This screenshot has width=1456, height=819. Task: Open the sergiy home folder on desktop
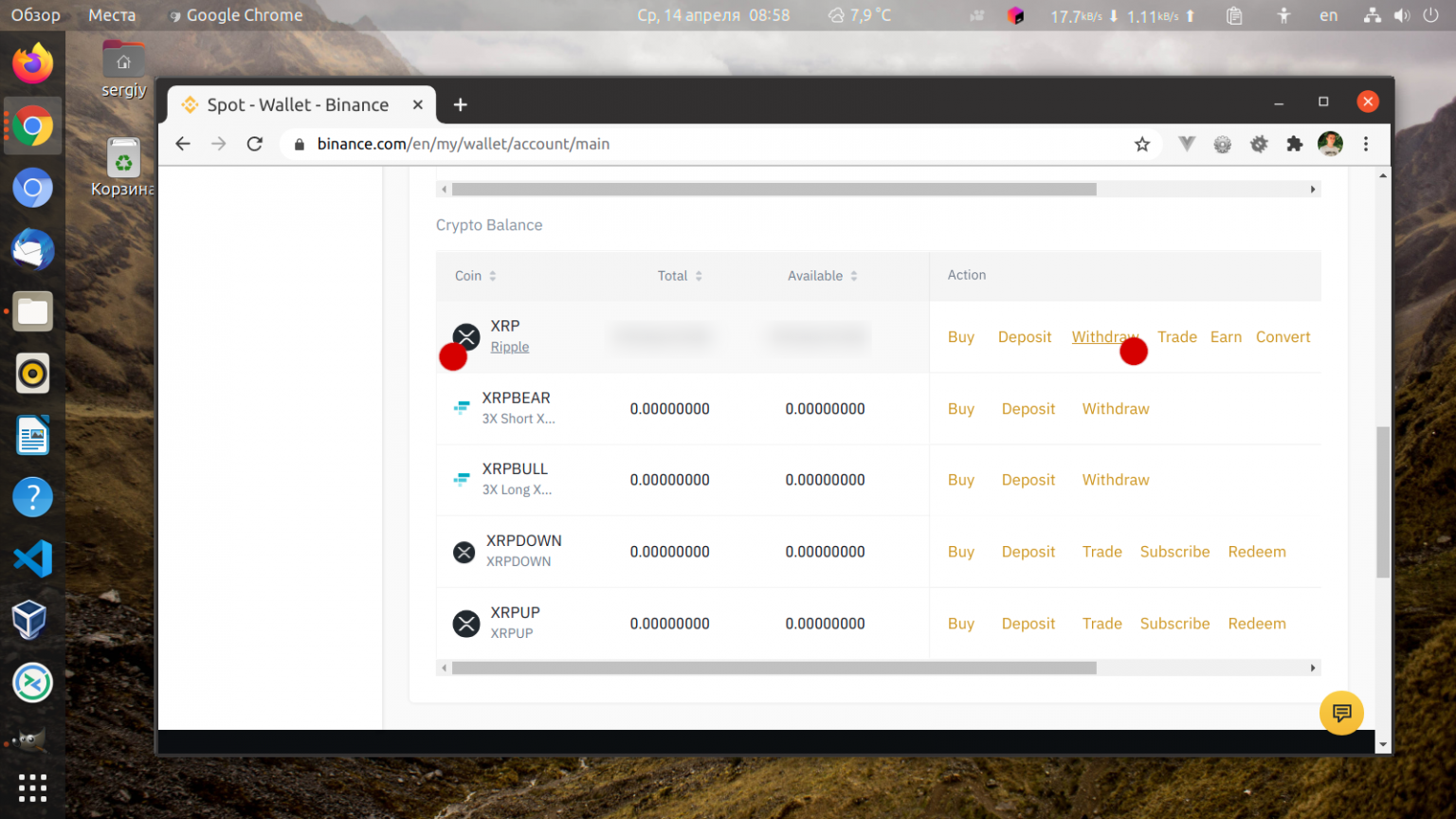124,70
